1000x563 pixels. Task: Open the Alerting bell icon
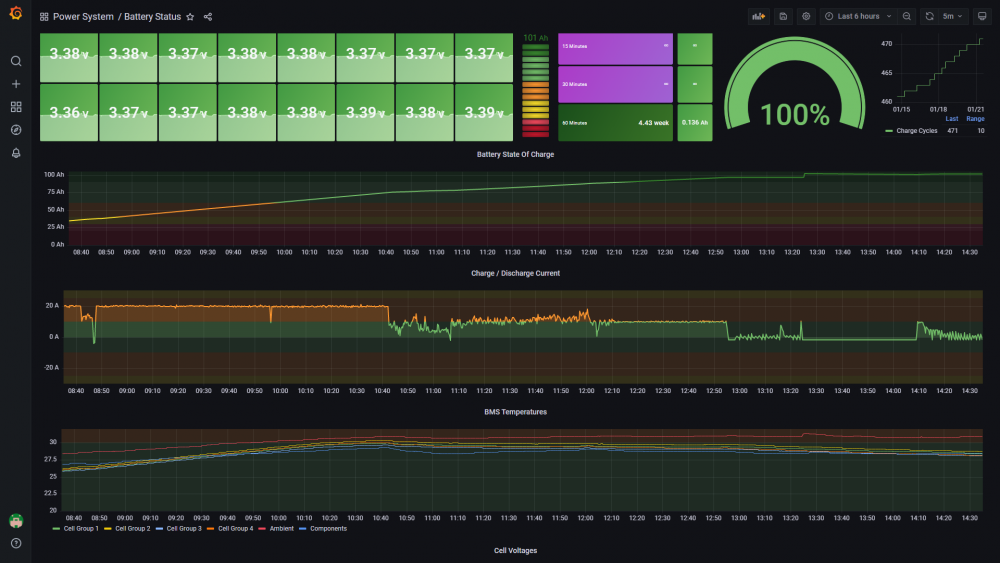[16, 153]
